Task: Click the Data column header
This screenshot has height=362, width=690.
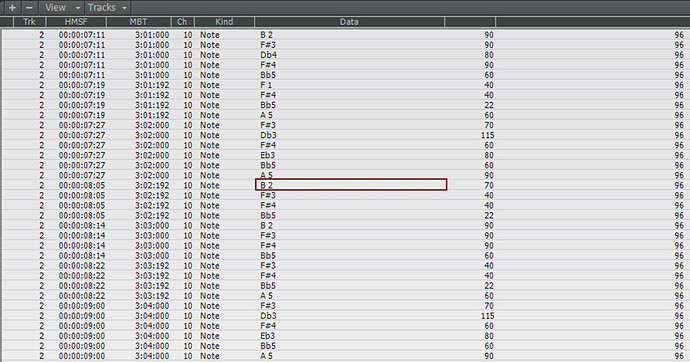Action: coord(349,22)
